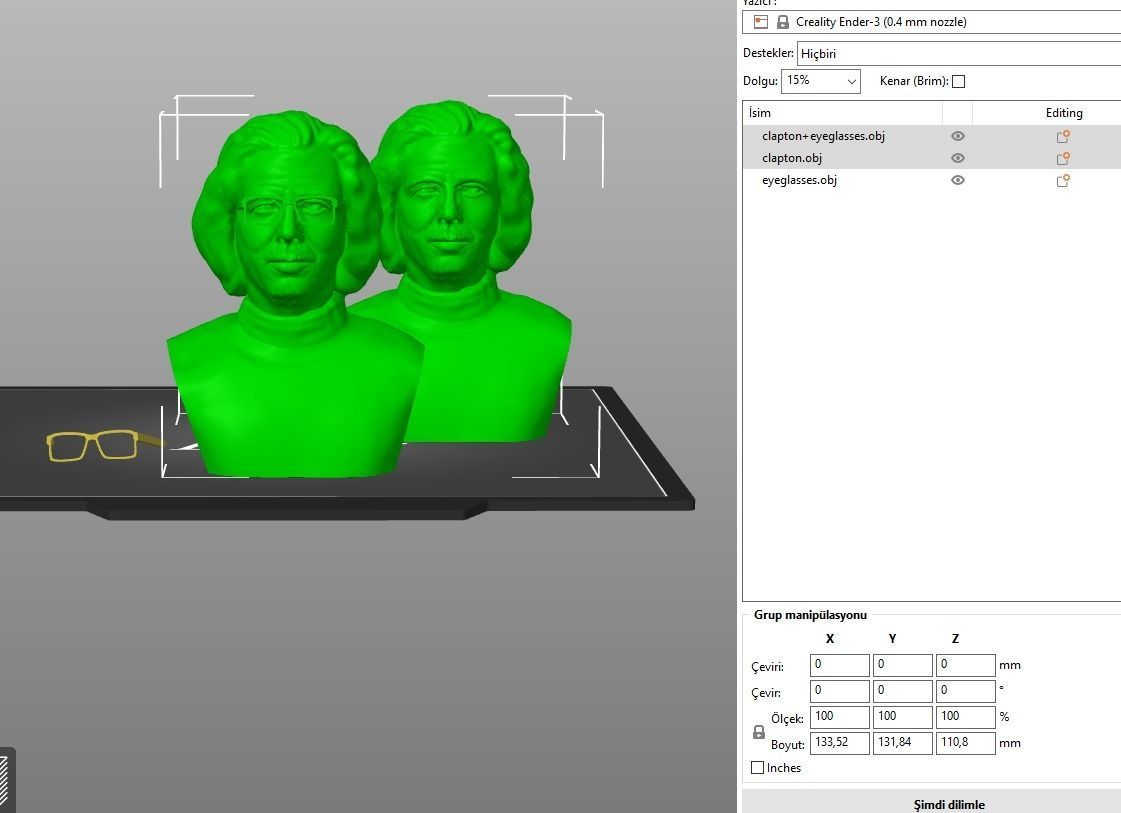1121x813 pixels.
Task: Click the Çeviri Y input field
Action: point(902,665)
